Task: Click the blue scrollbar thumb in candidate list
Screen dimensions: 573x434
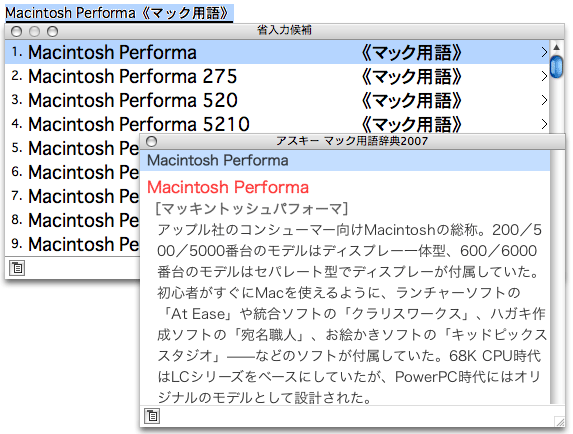Action: coord(557,66)
